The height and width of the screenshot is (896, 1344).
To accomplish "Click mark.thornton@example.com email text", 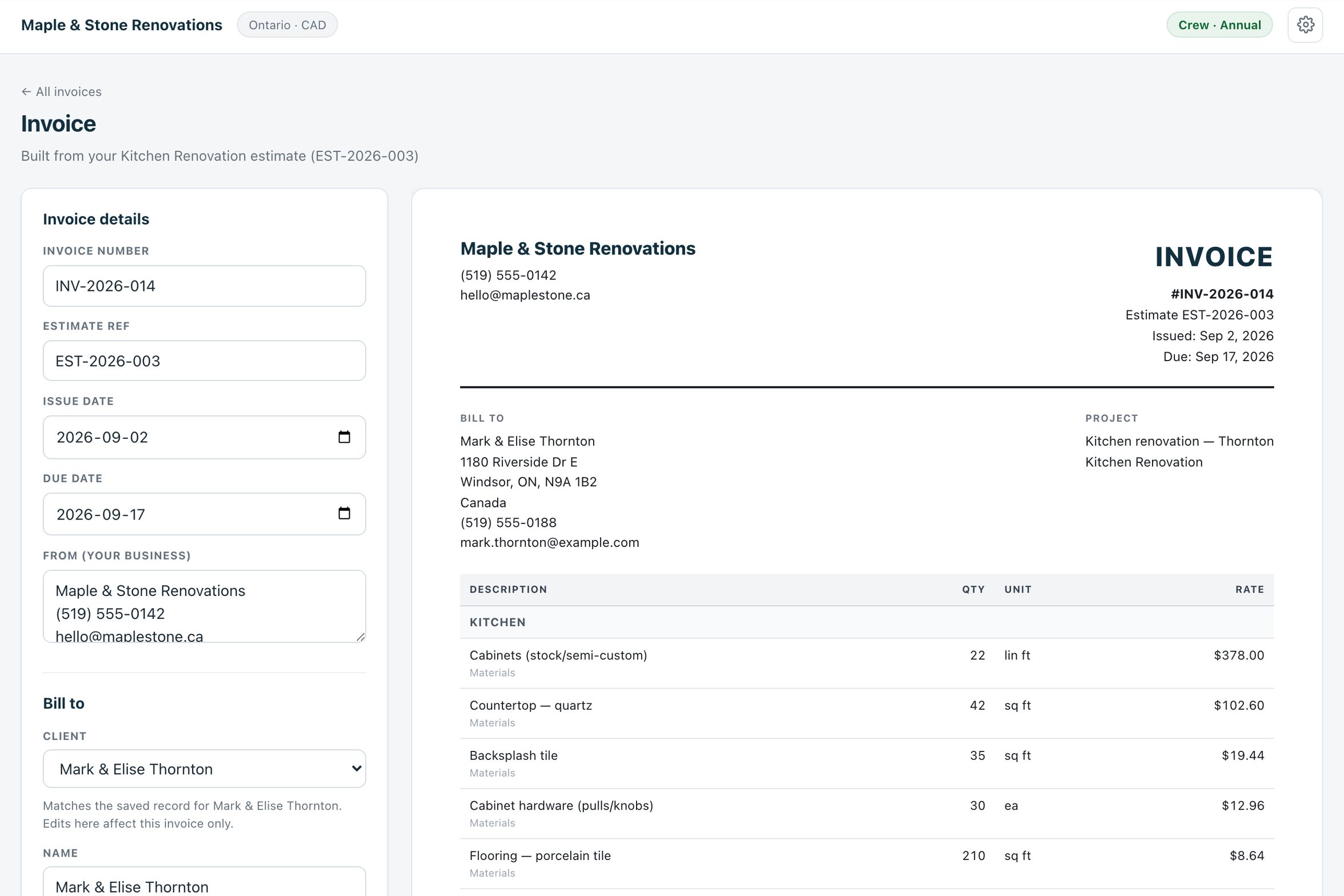I will point(550,542).
